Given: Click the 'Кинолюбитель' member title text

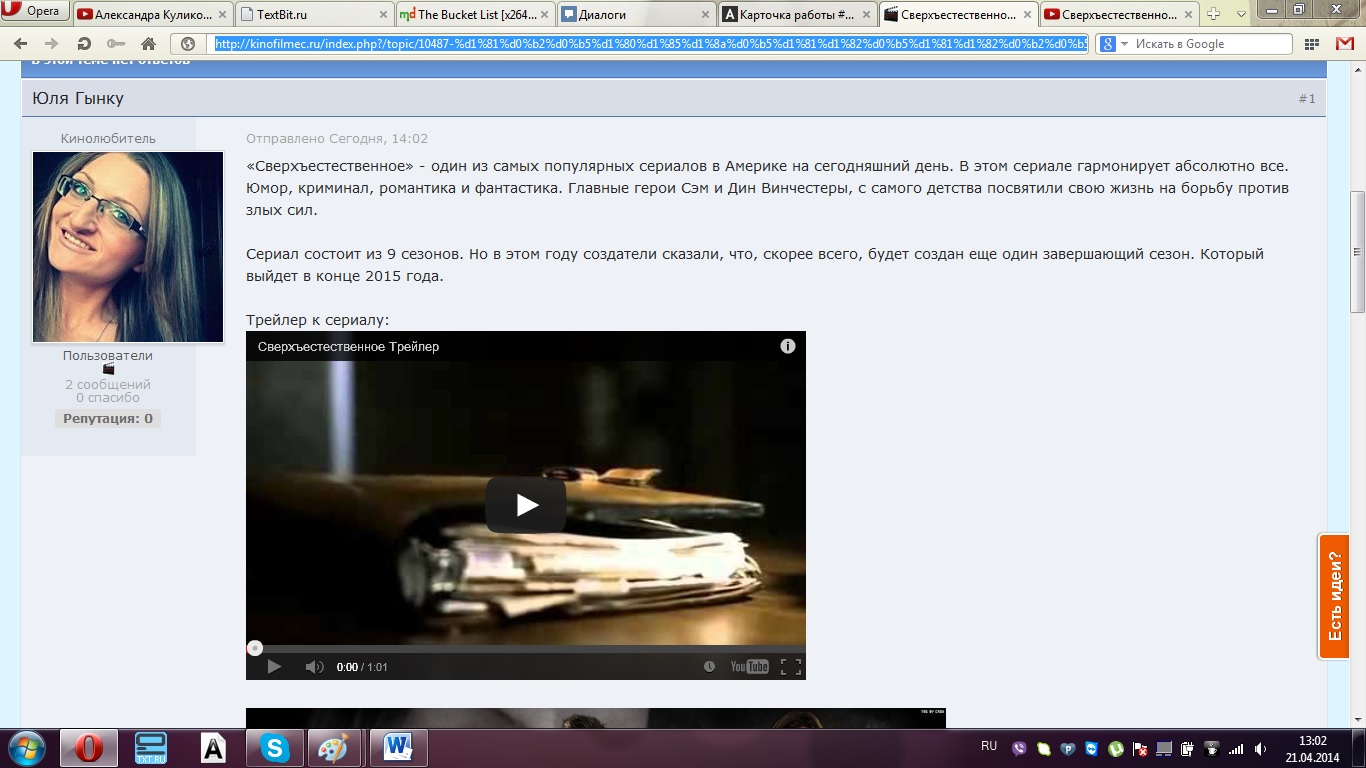Looking at the screenshot, I should pos(108,138).
